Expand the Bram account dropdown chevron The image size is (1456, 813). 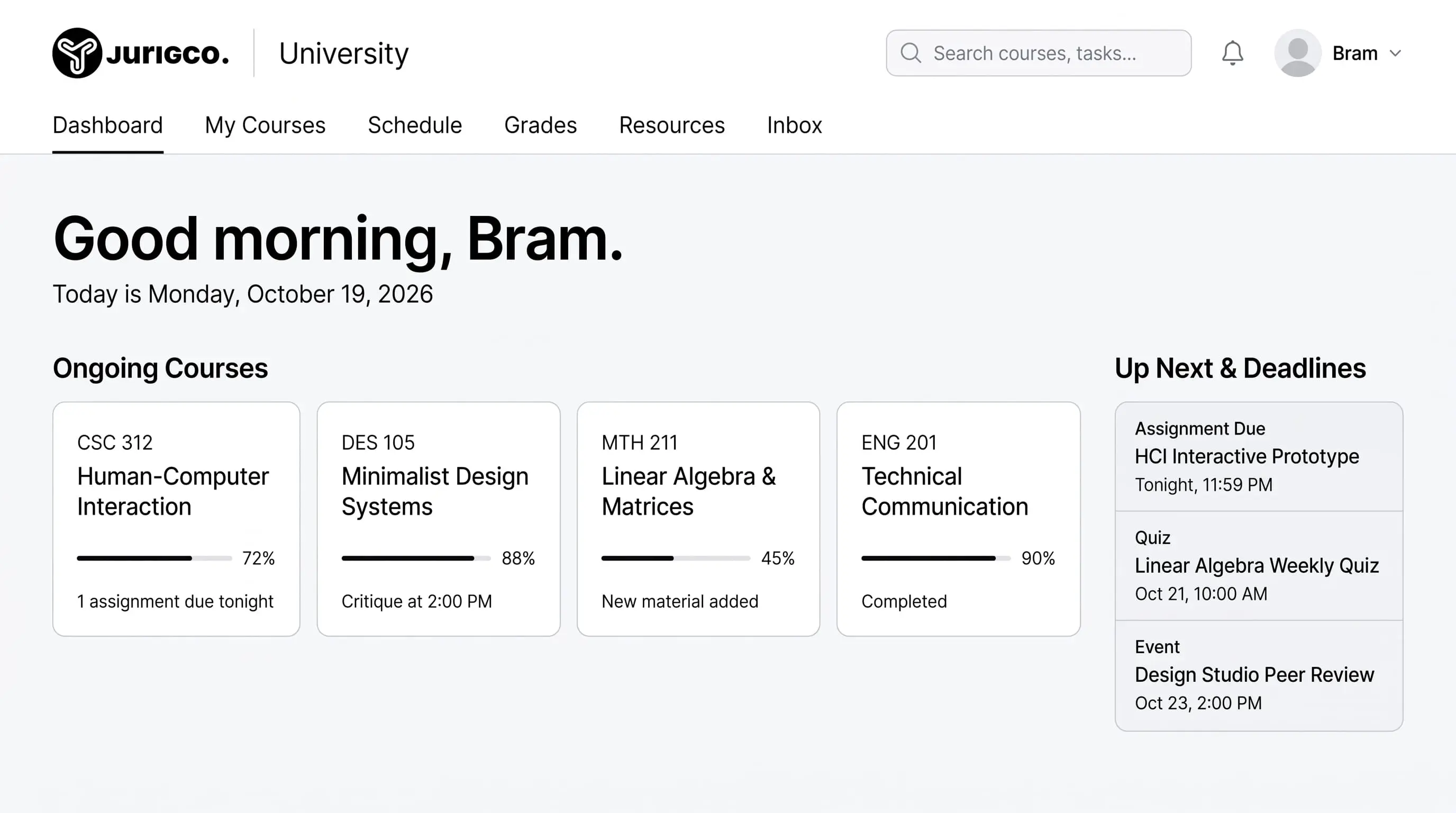coord(1396,53)
